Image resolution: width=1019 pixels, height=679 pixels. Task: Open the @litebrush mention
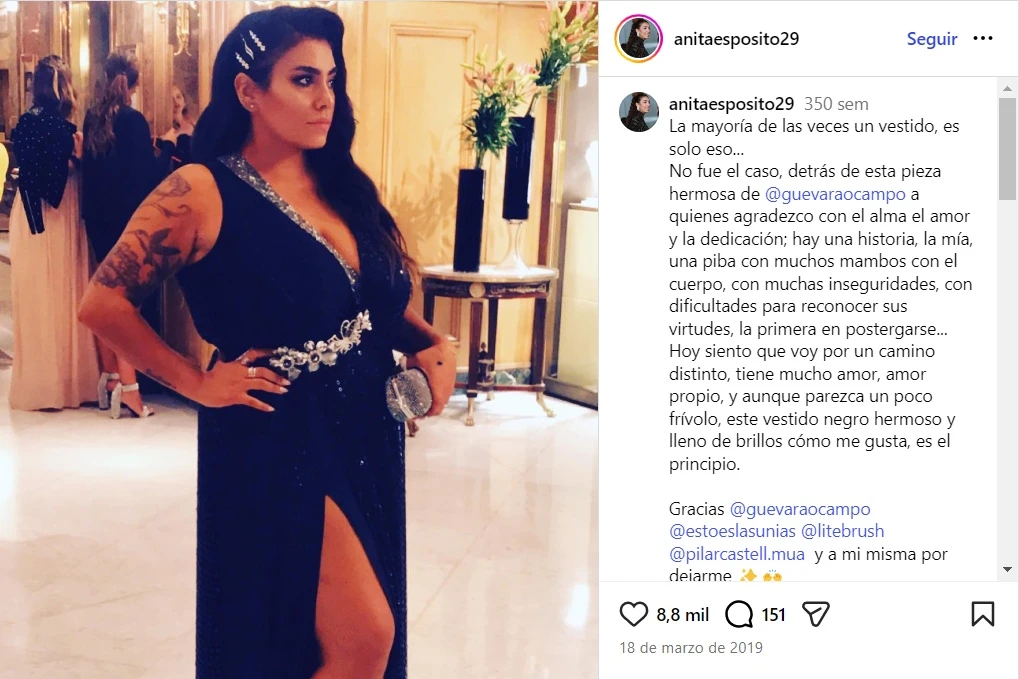click(x=842, y=531)
